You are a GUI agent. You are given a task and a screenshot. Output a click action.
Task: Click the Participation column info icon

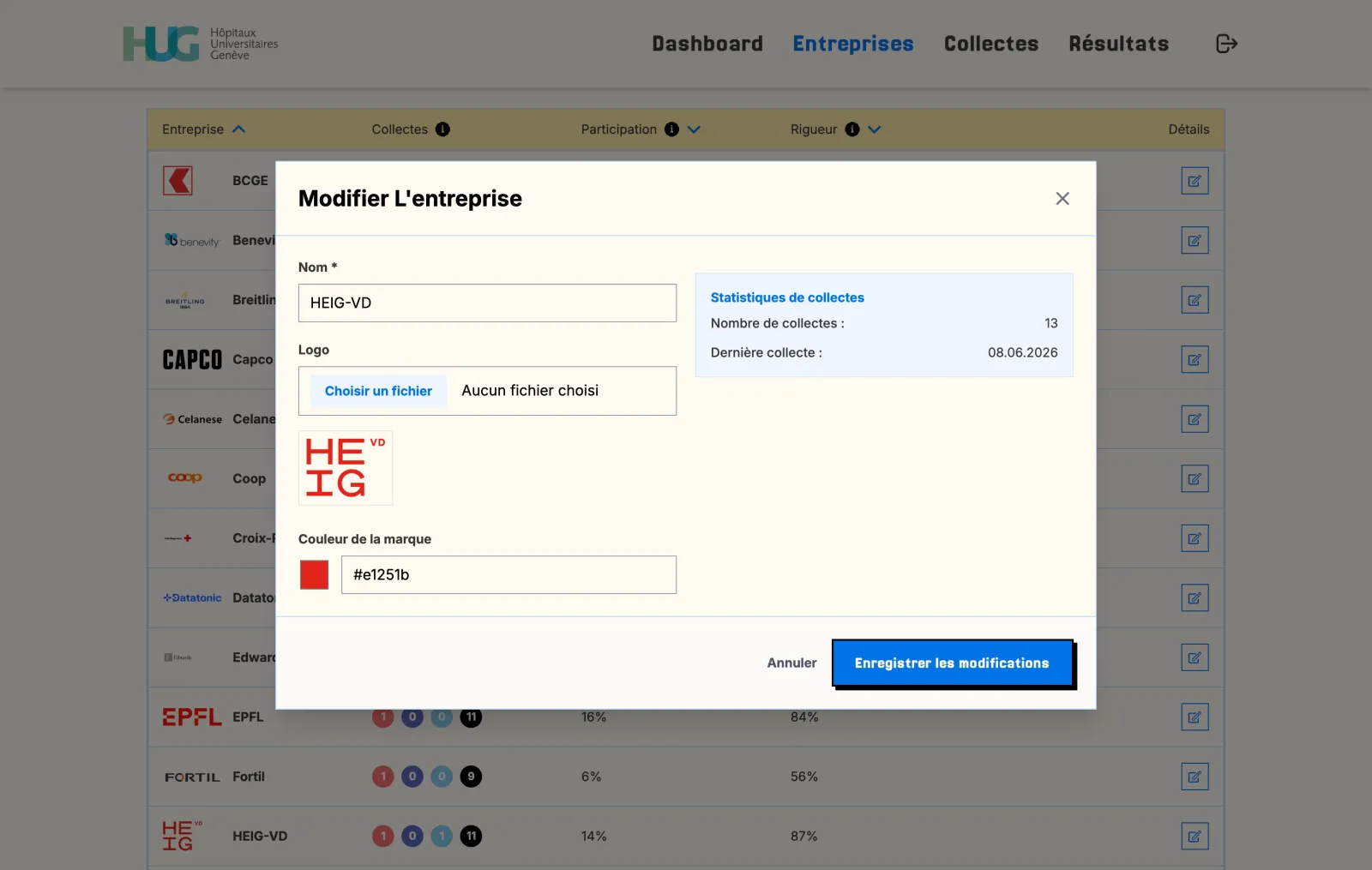pos(671,129)
